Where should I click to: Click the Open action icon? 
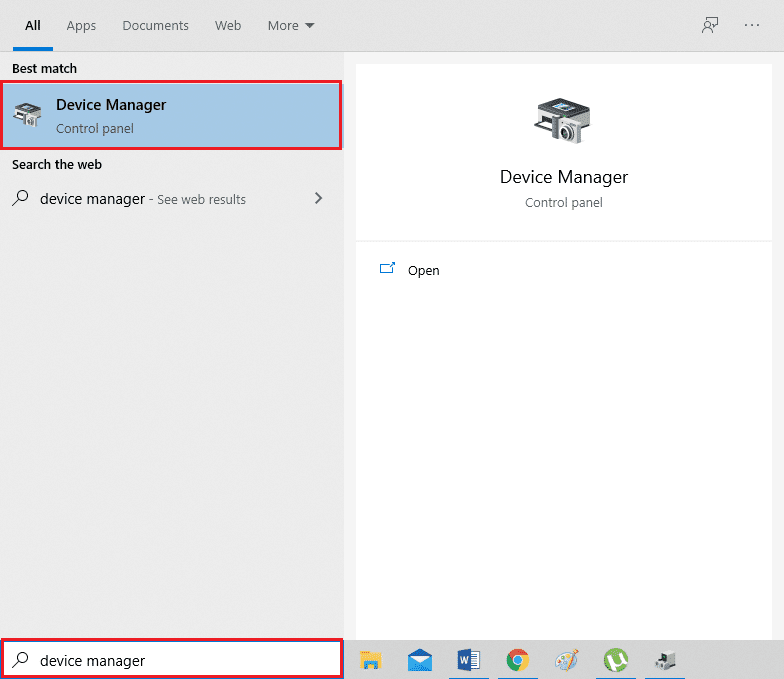point(387,269)
